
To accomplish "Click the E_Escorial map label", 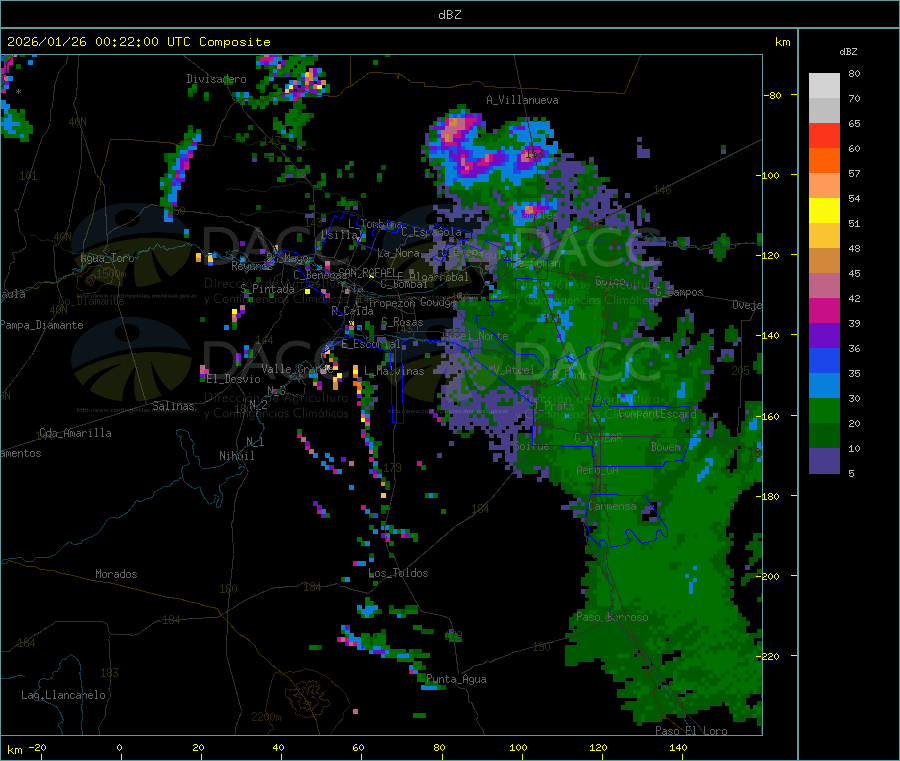I will (371, 344).
